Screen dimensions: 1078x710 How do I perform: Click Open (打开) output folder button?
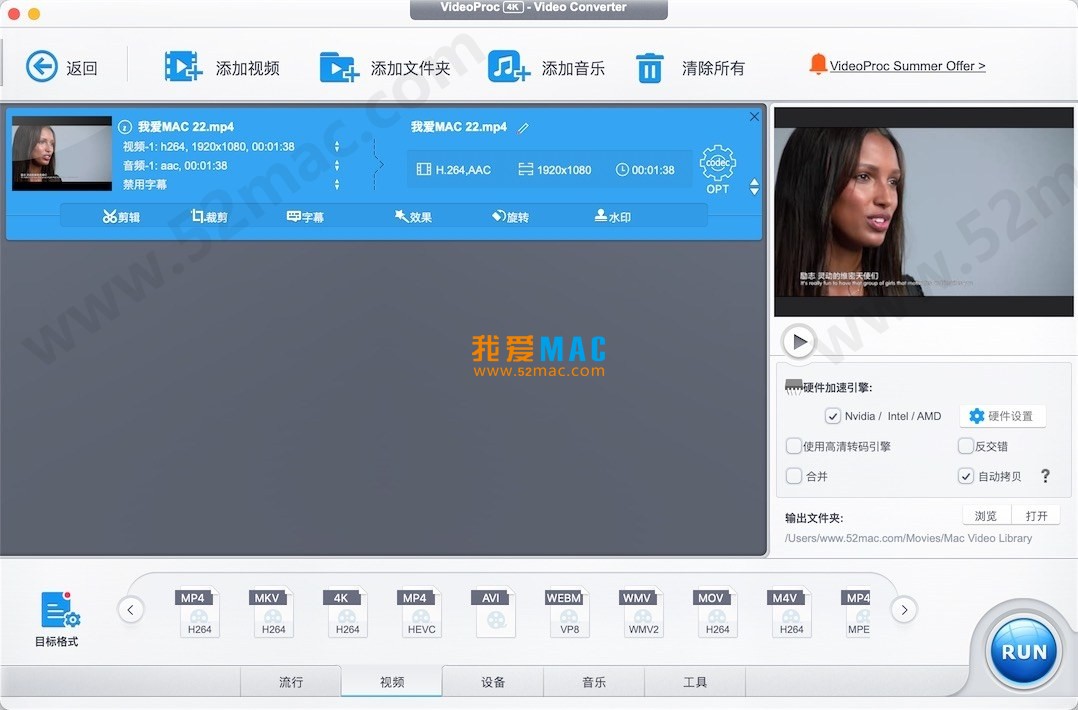click(1036, 515)
